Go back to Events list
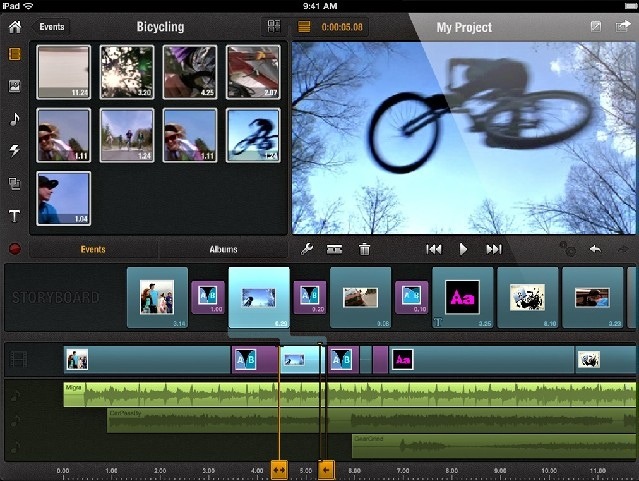The height and width of the screenshot is (481, 639). [52, 27]
